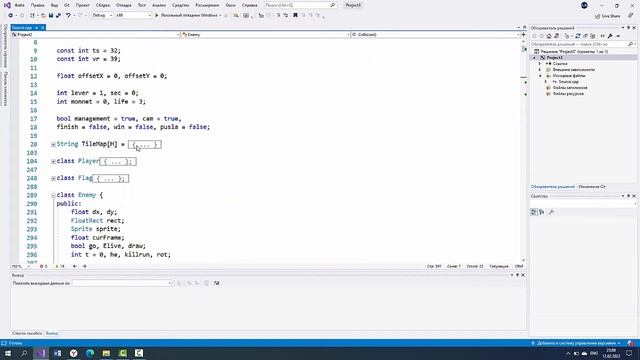This screenshot has height=360, width=640.
Task: Expand the collapsed class Flag block
Action: (x=53, y=178)
